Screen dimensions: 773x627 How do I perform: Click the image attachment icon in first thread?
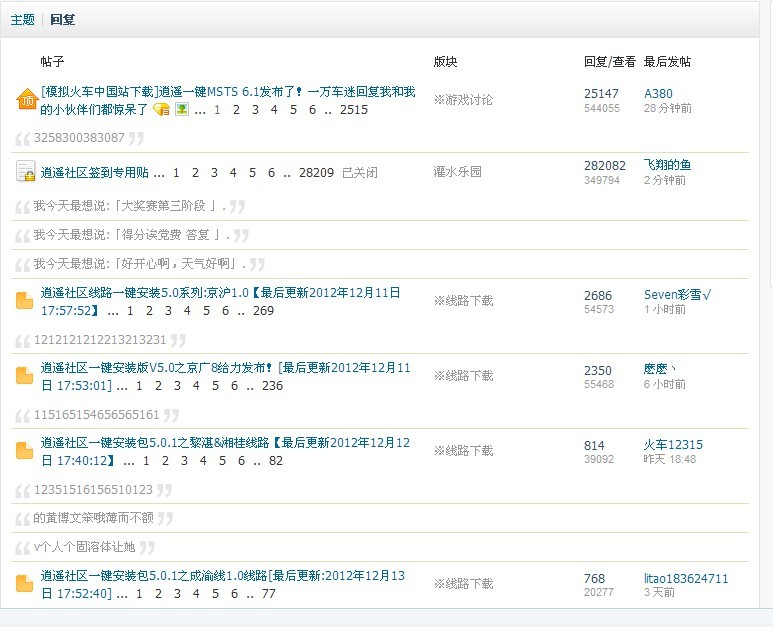tap(182, 110)
